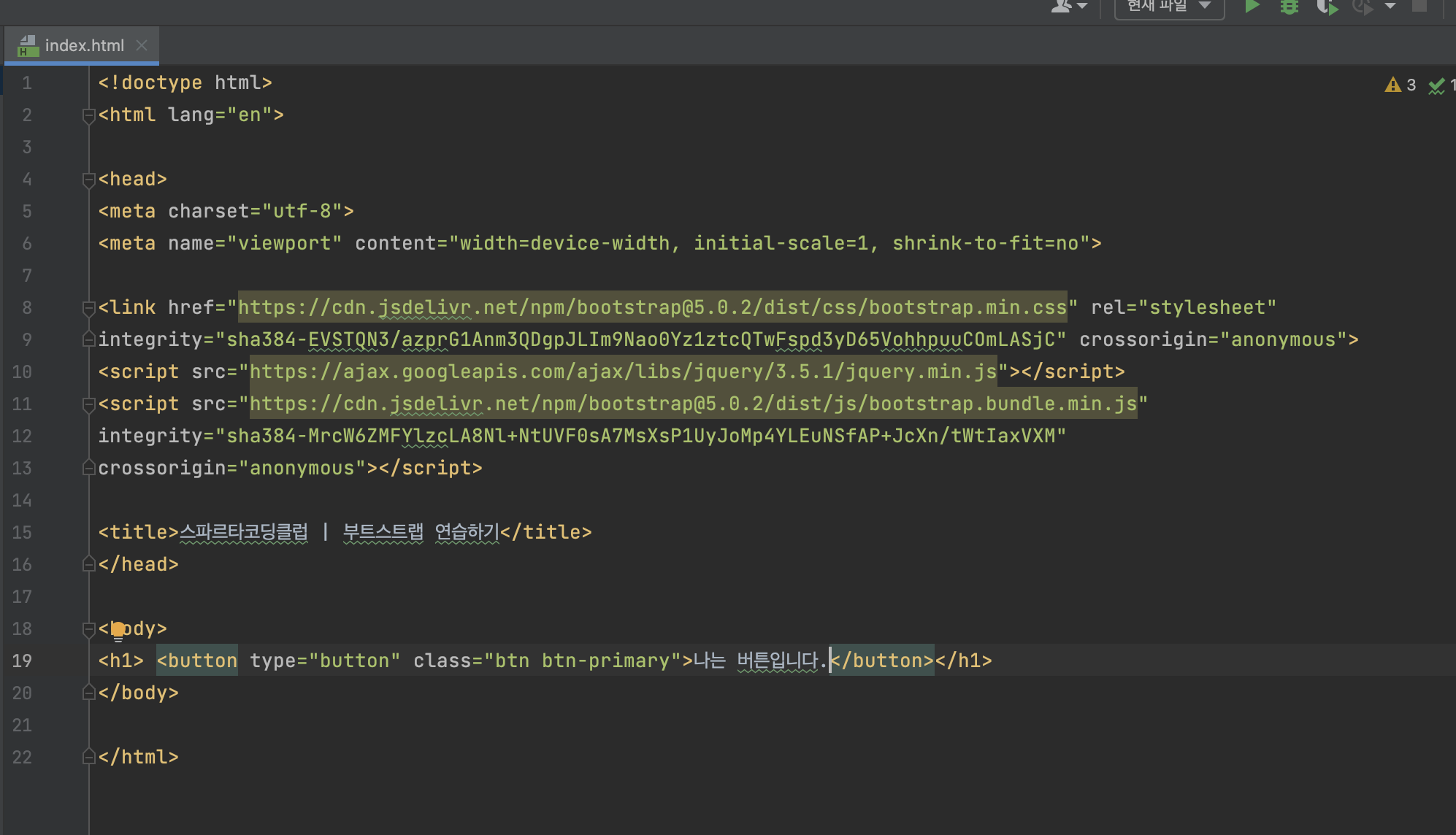The image size is (1456, 835).
Task: Collapse the link tag fold on line 8
Action: [88, 308]
